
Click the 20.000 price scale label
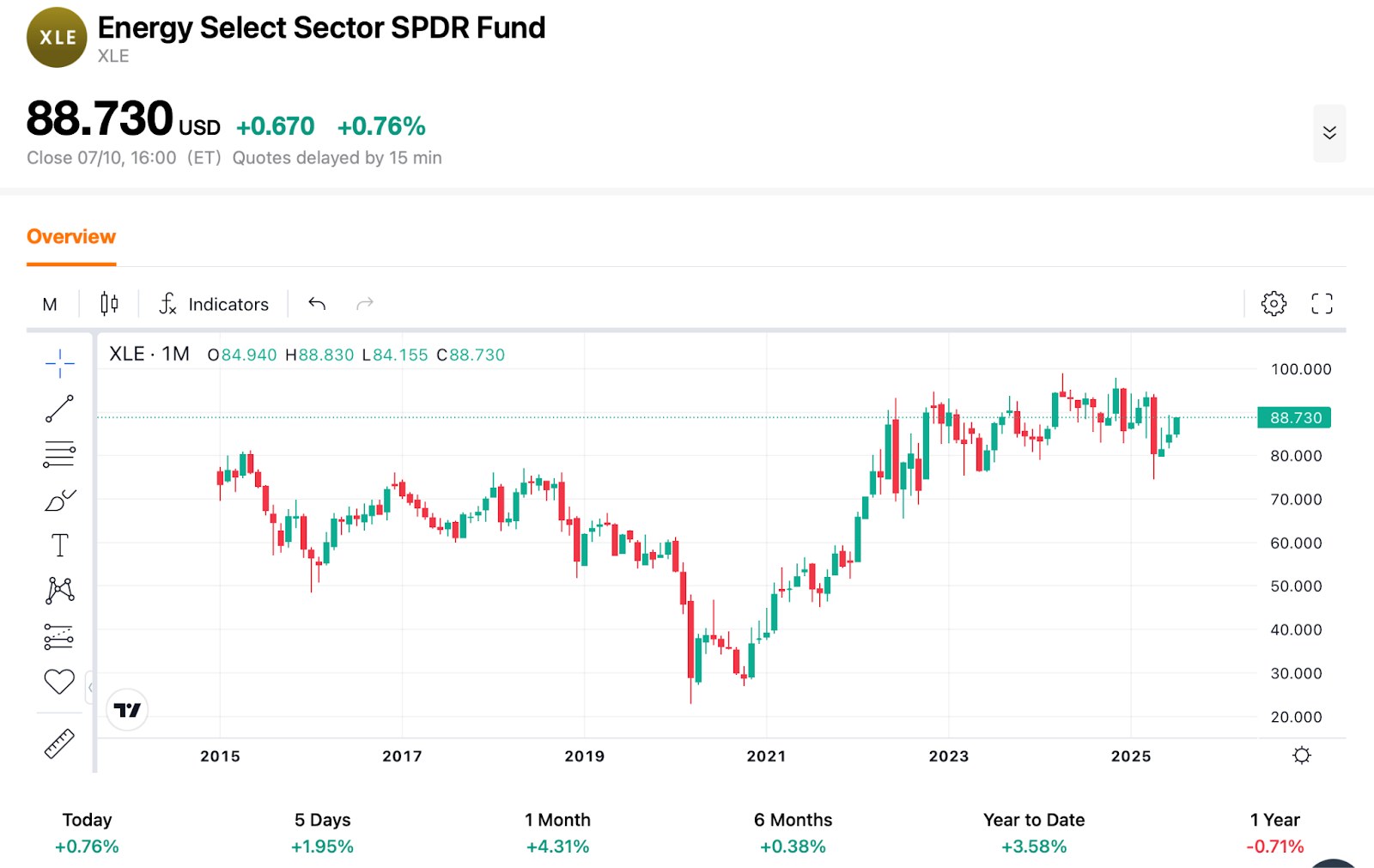(1296, 717)
